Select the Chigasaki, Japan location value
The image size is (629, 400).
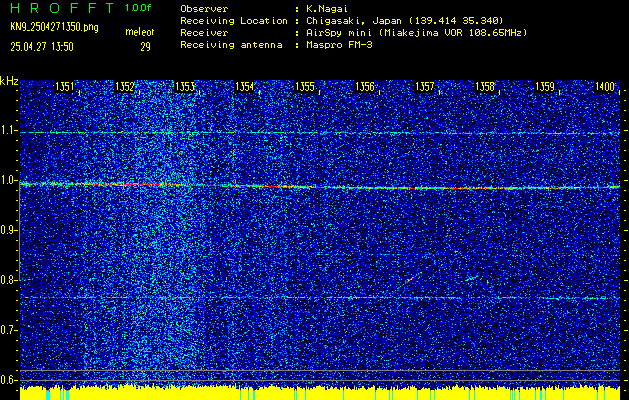(x=405, y=20)
